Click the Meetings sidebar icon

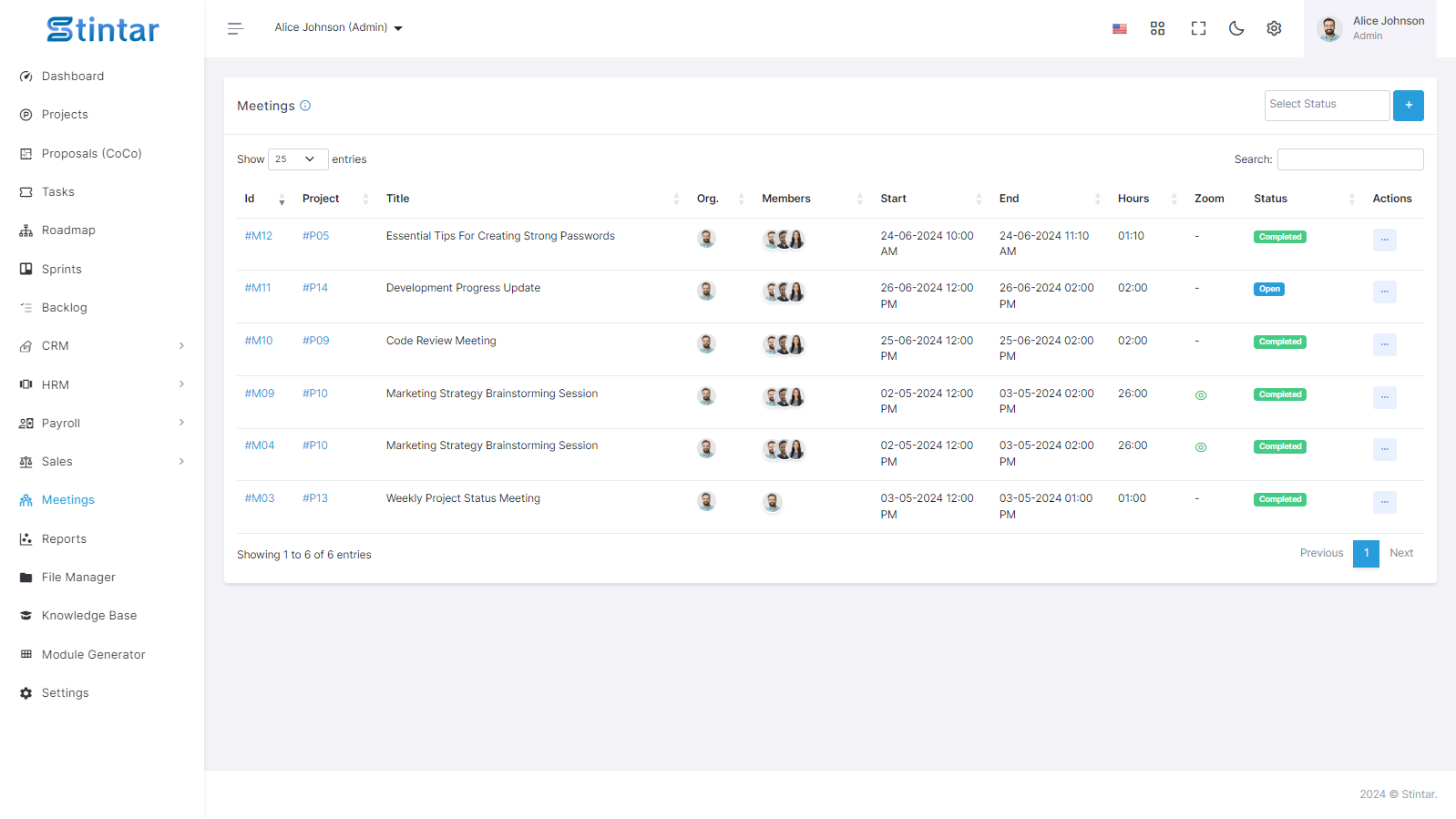click(26, 500)
